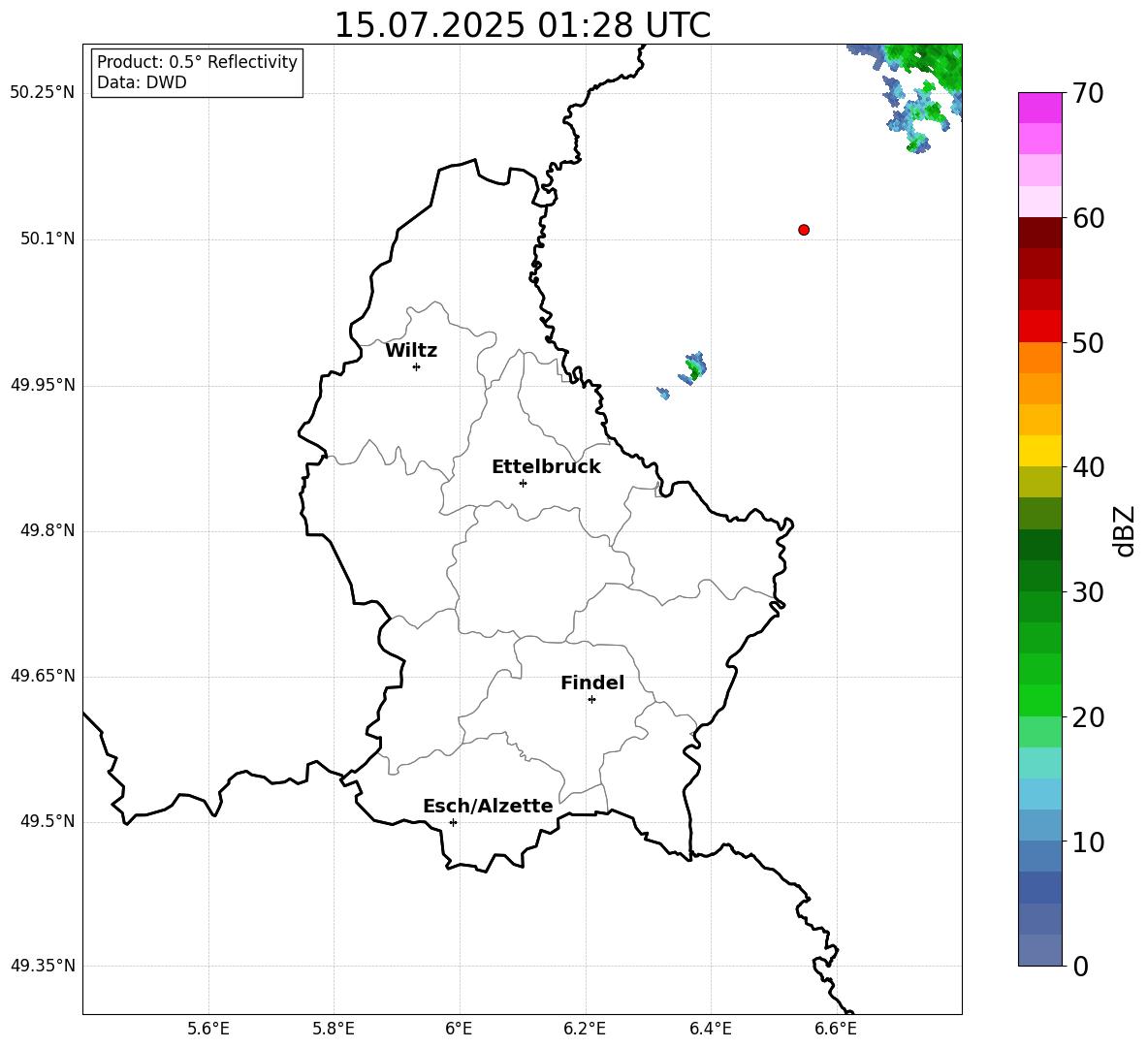Click the plus marker below Ettelbruck
Image resolution: width=1148 pixels, height=1048 pixels.
pos(523,483)
